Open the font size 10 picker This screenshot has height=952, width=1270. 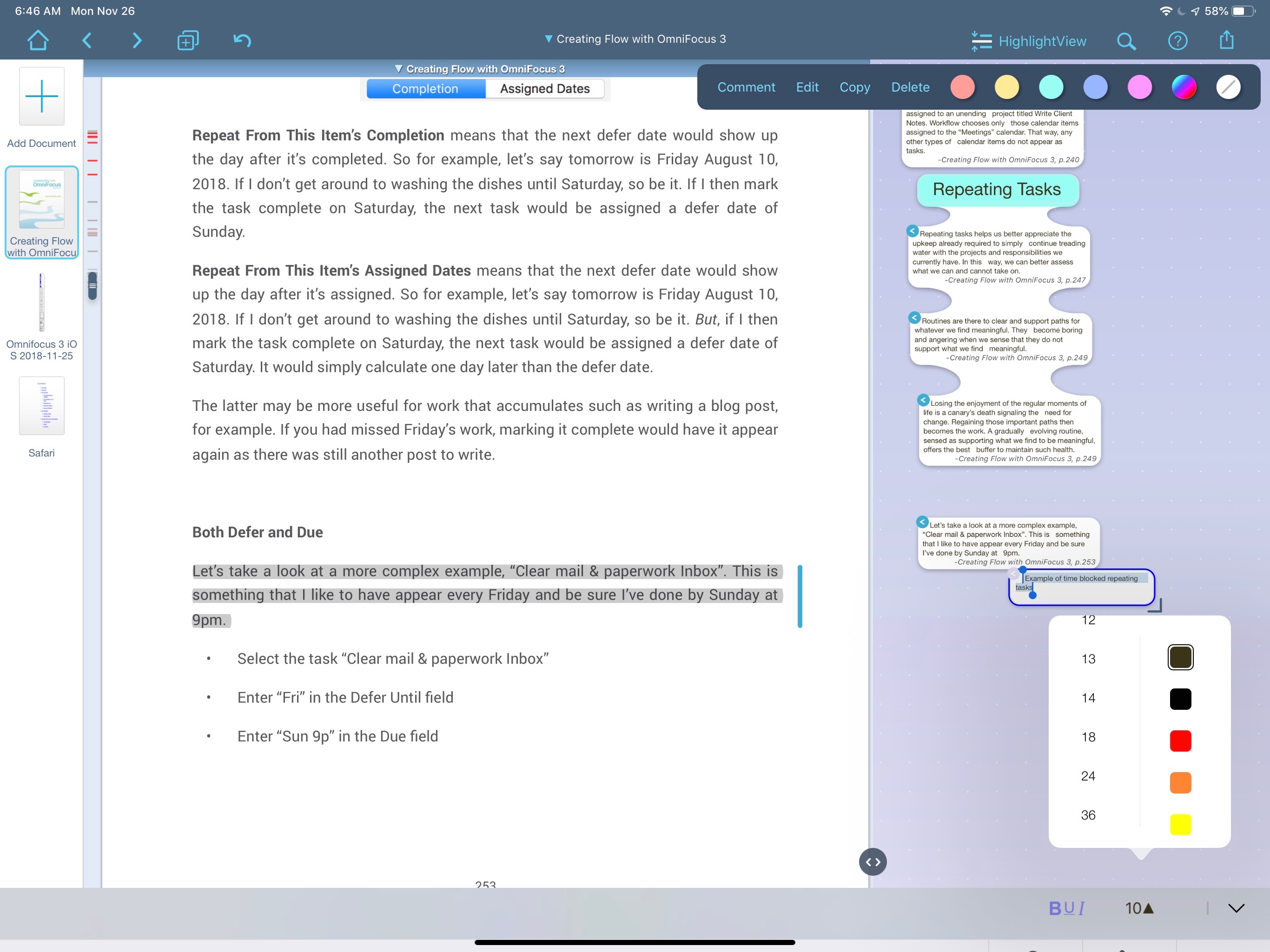click(1139, 908)
